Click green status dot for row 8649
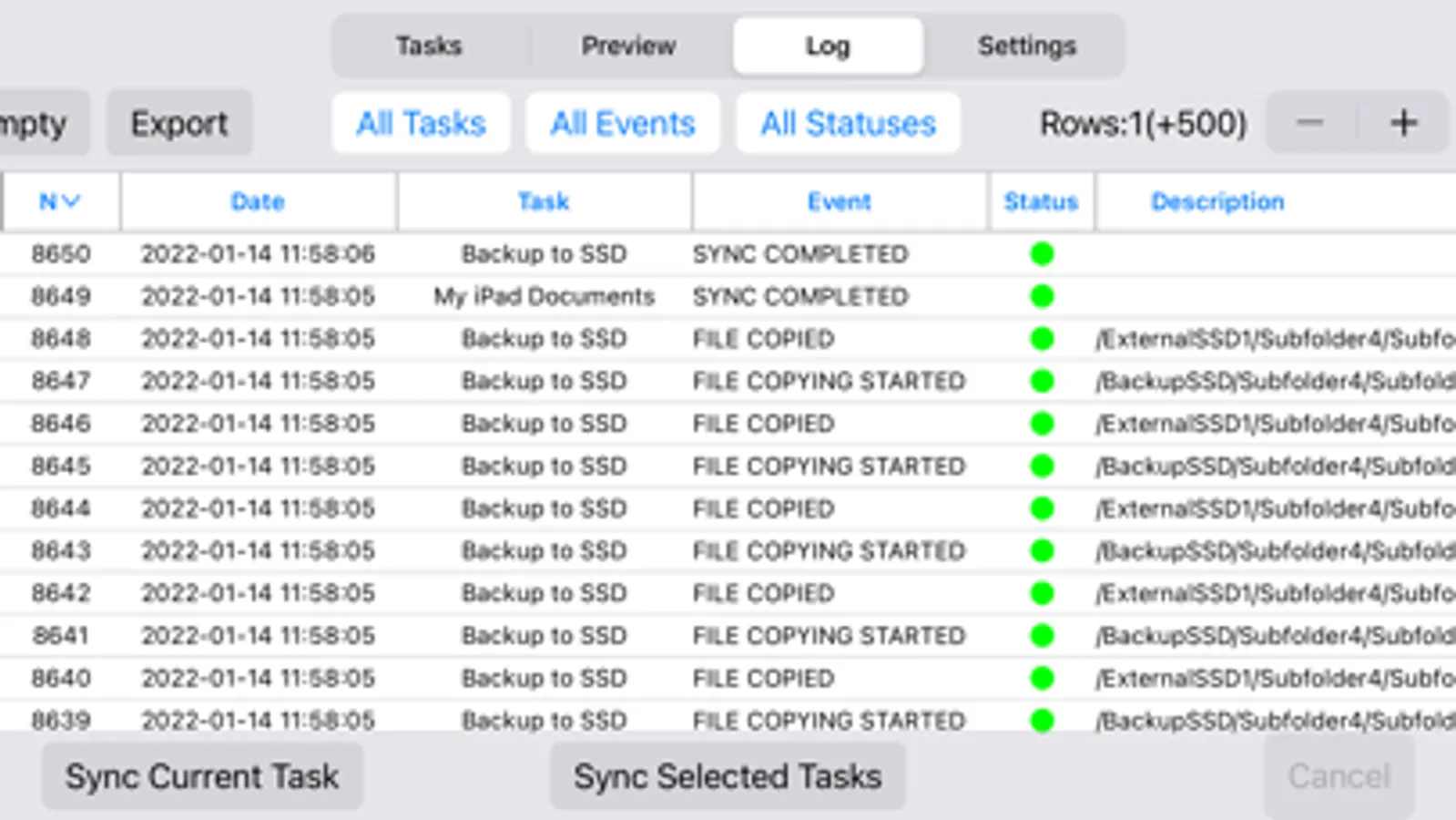 click(x=1042, y=296)
